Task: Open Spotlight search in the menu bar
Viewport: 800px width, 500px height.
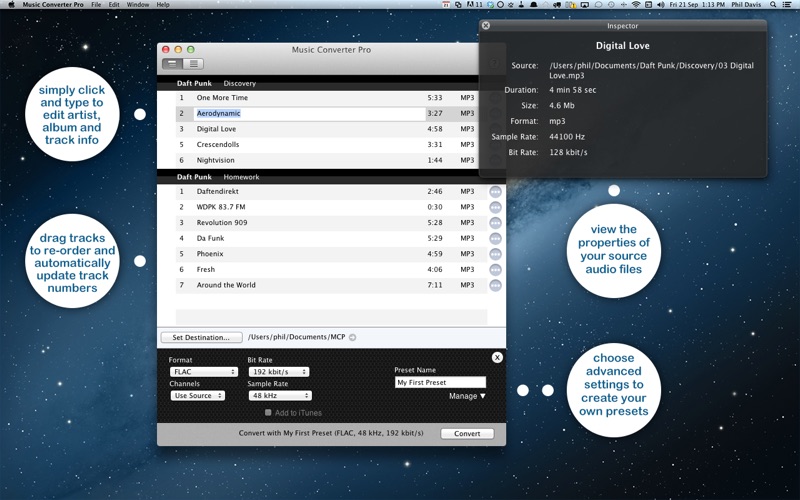Action: click(774, 5)
